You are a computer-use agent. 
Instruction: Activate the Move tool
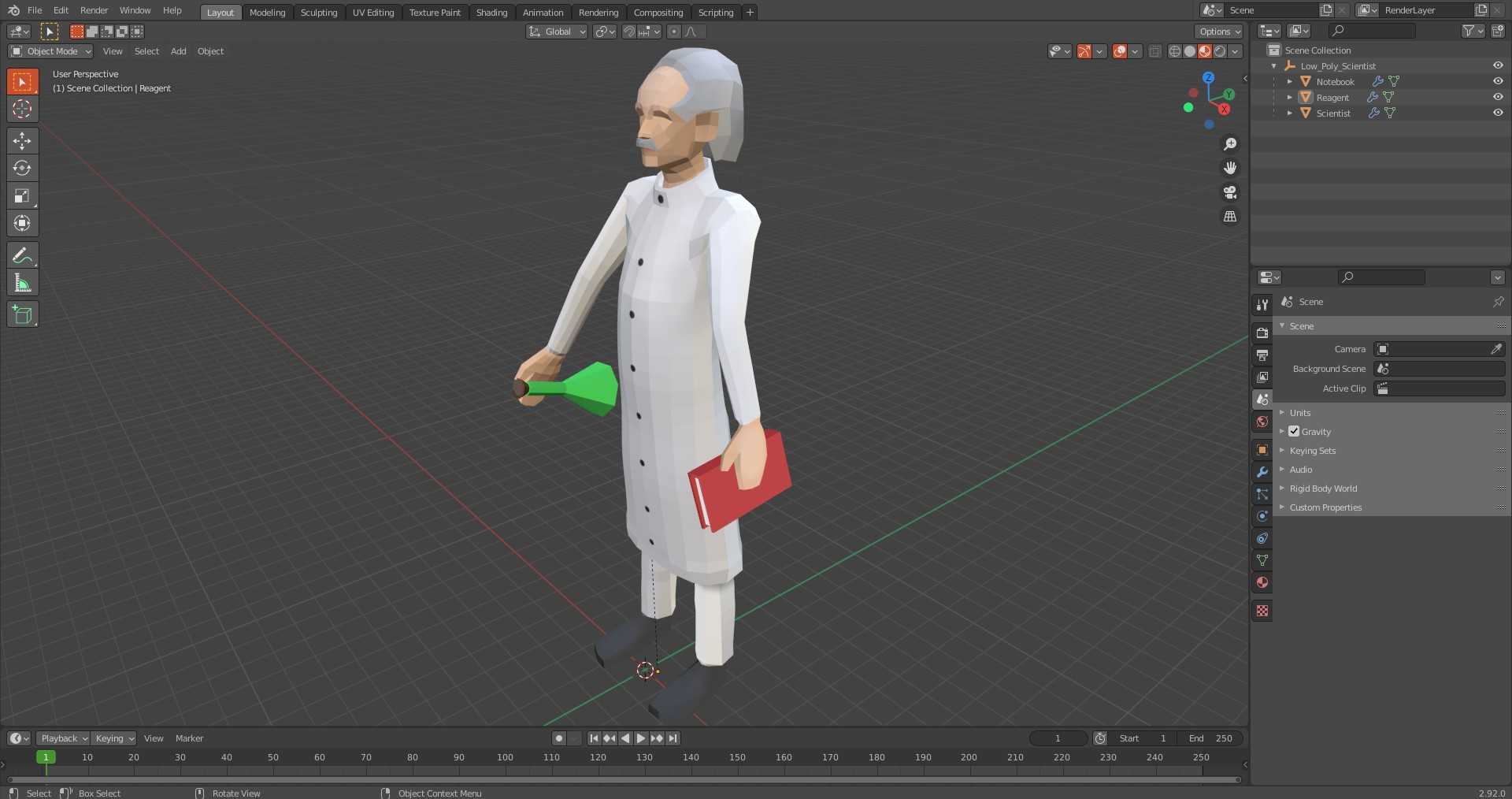tap(22, 140)
